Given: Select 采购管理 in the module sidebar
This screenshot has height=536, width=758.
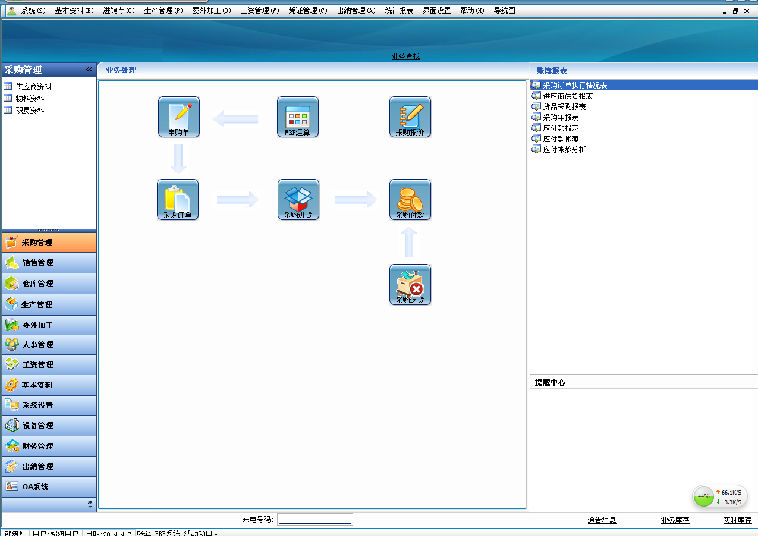Looking at the screenshot, I should 49,243.
